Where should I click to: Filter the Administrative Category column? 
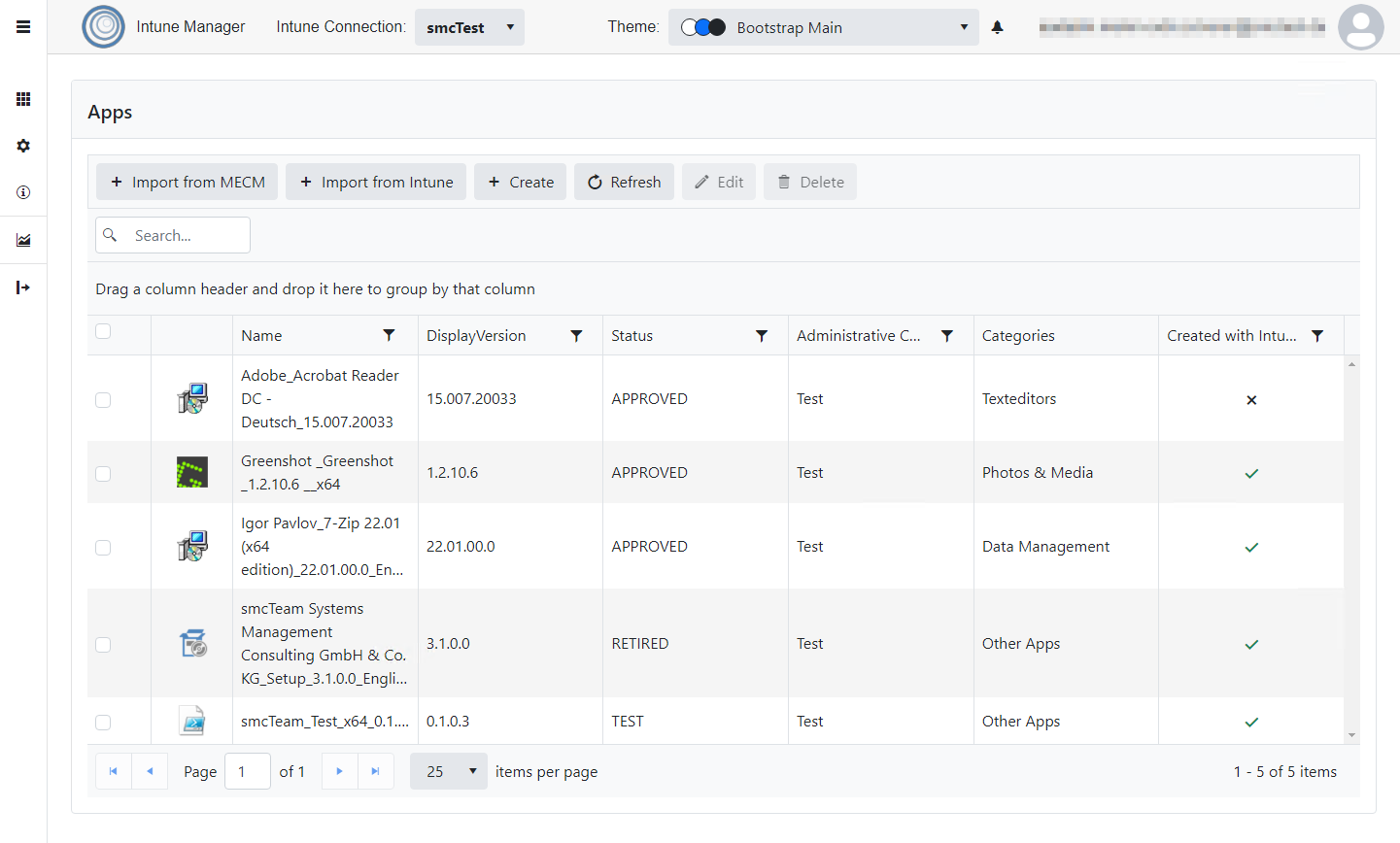[x=946, y=335]
